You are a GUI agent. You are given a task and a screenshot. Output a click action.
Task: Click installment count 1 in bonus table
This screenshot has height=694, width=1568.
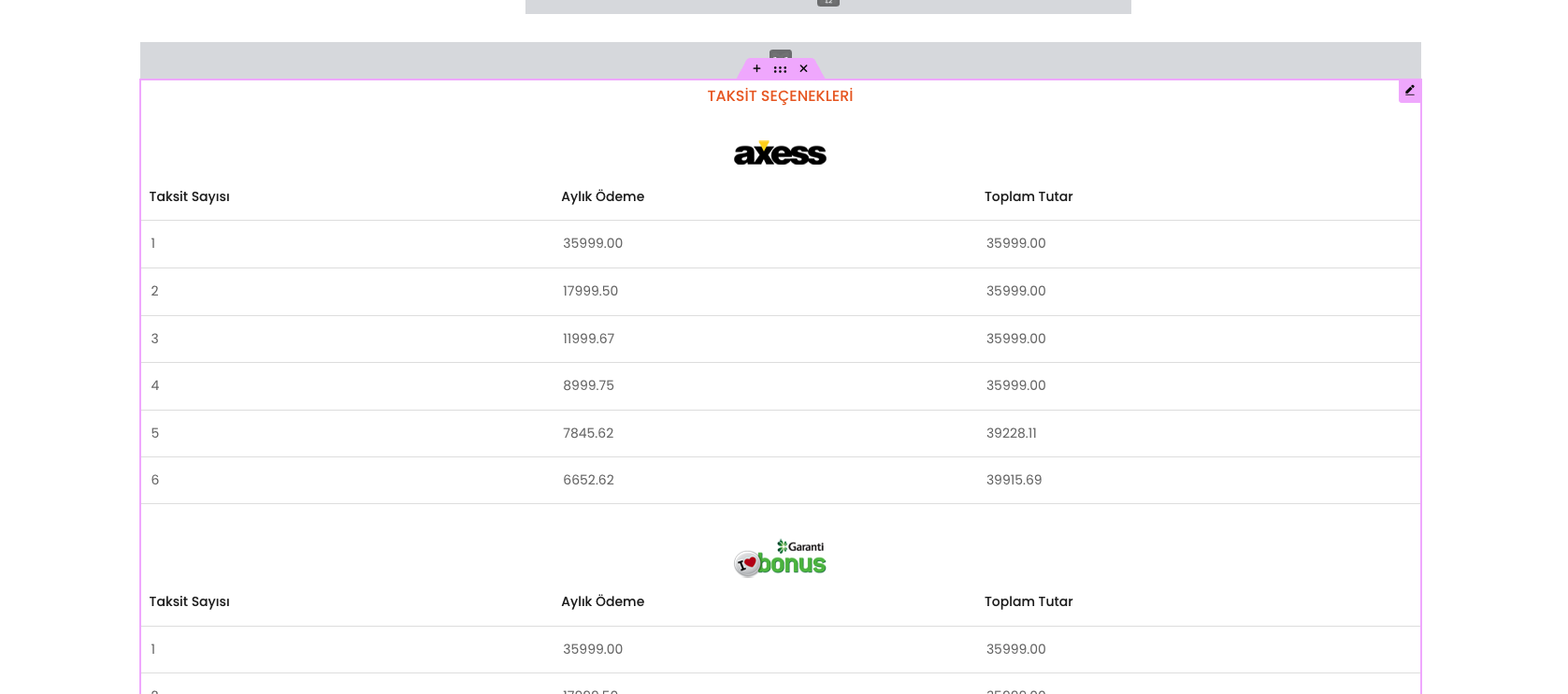153,649
